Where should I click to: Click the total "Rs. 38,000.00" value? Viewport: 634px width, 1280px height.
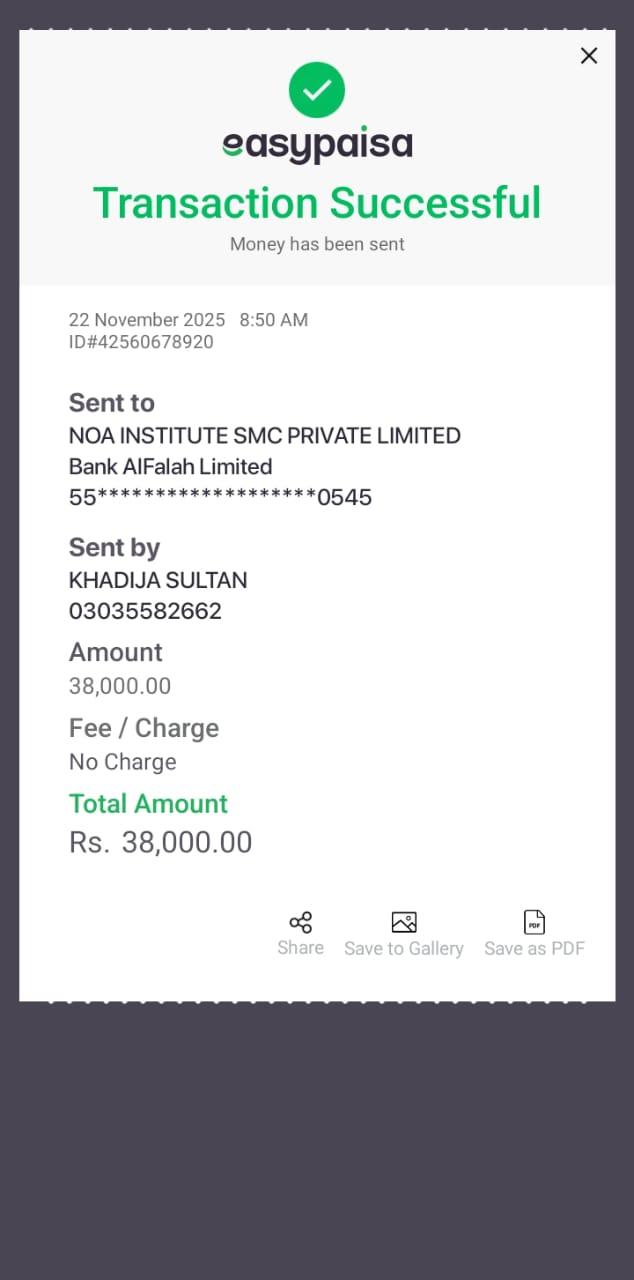(x=160, y=843)
